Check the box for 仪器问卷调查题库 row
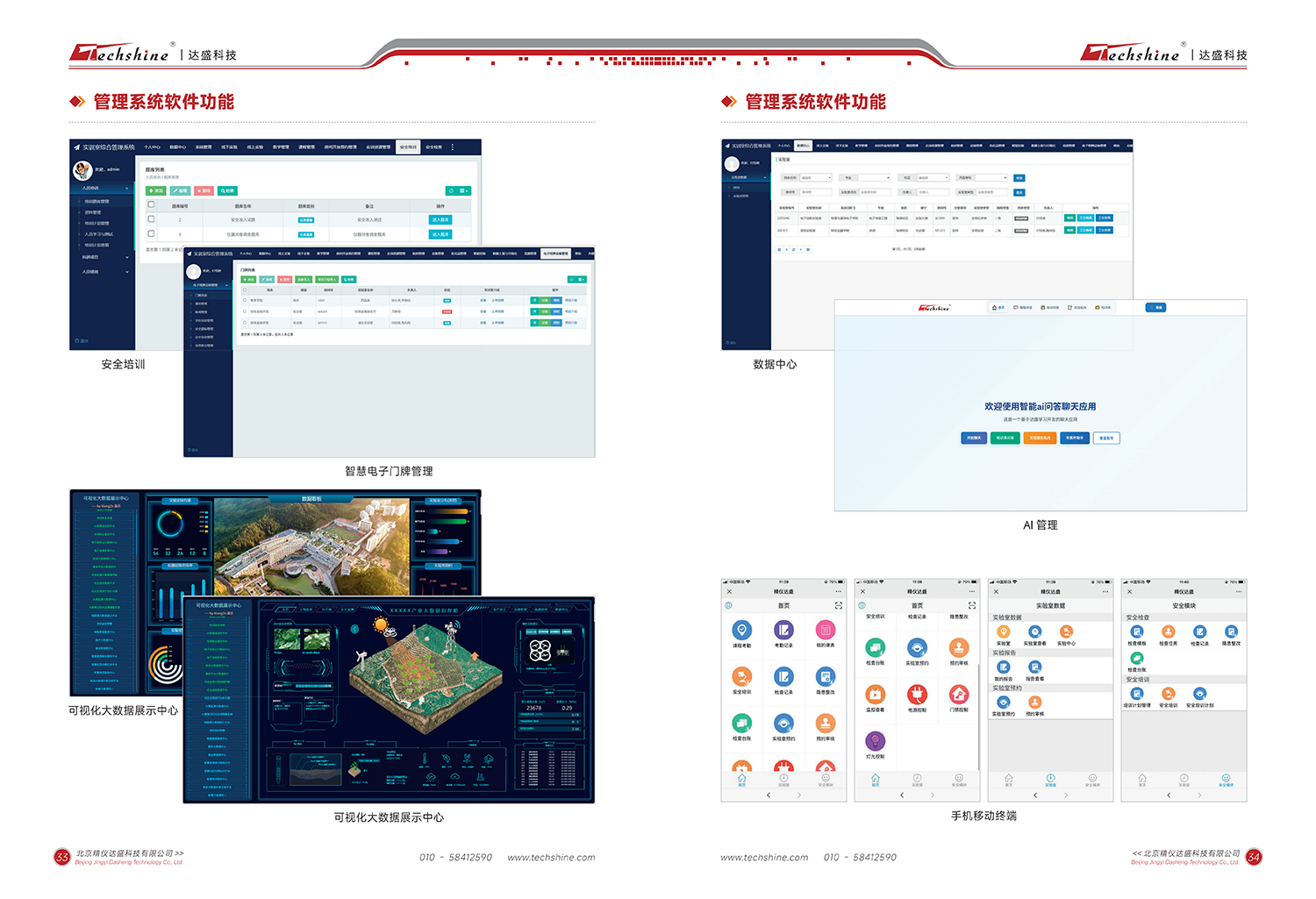 click(151, 234)
